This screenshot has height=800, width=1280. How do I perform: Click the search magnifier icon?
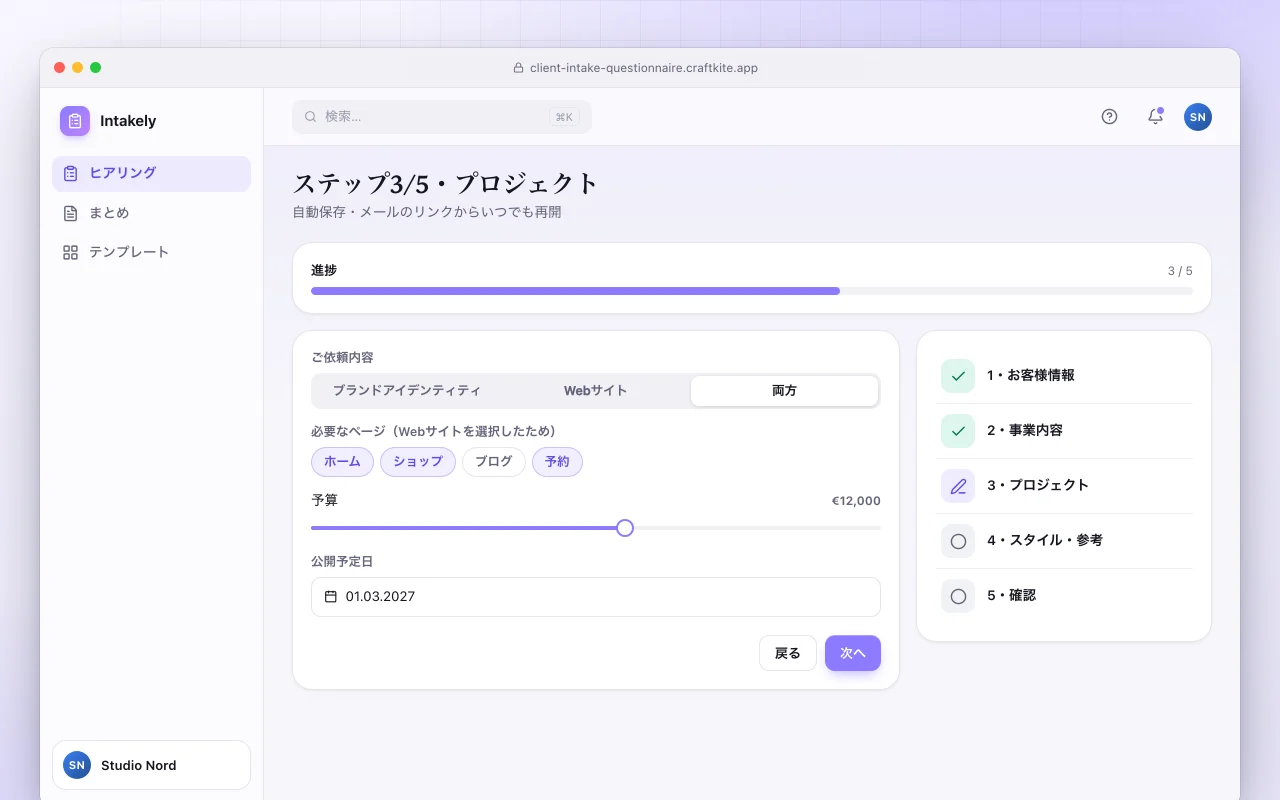coord(310,117)
